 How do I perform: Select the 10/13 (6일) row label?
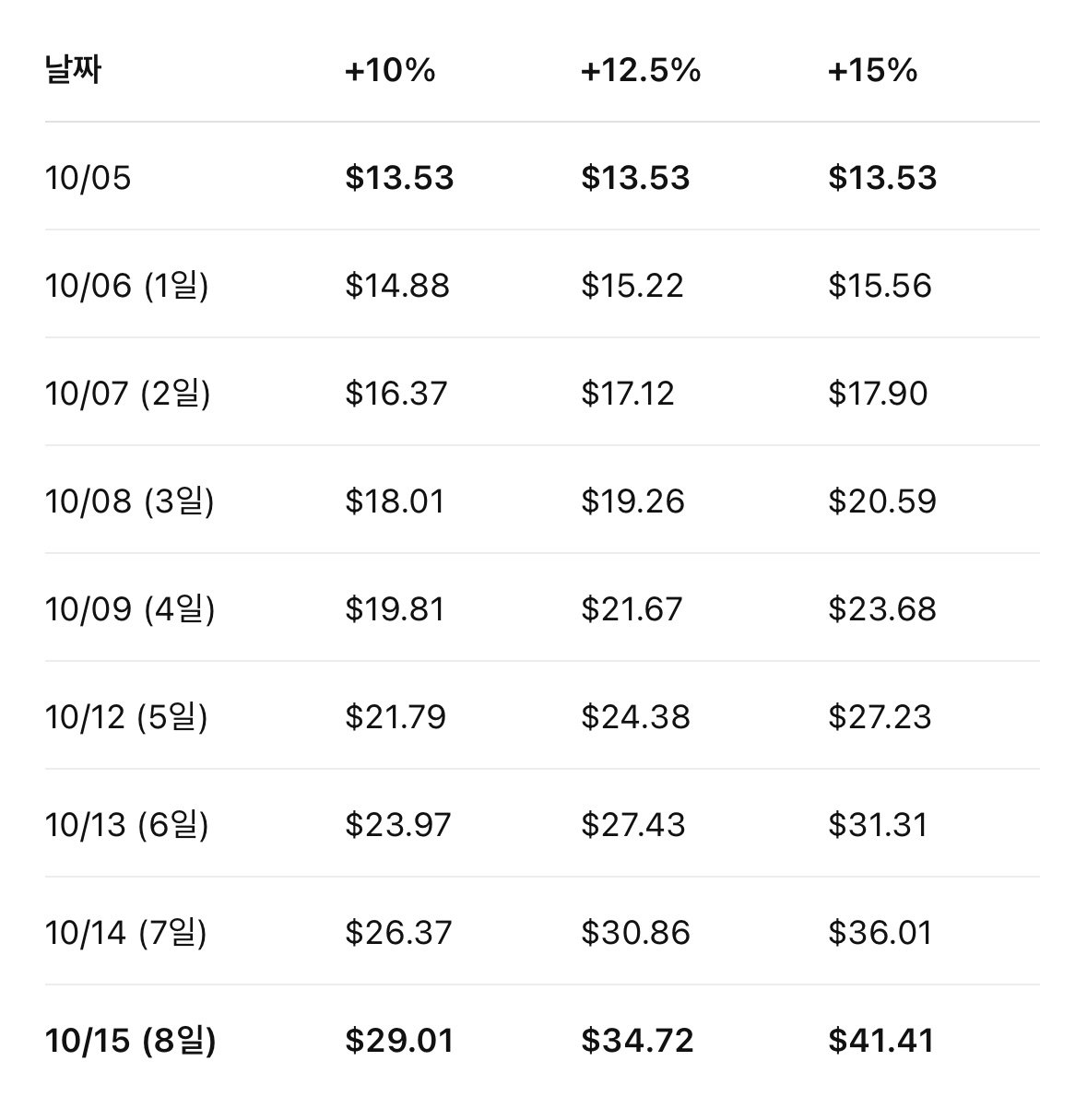(x=127, y=825)
